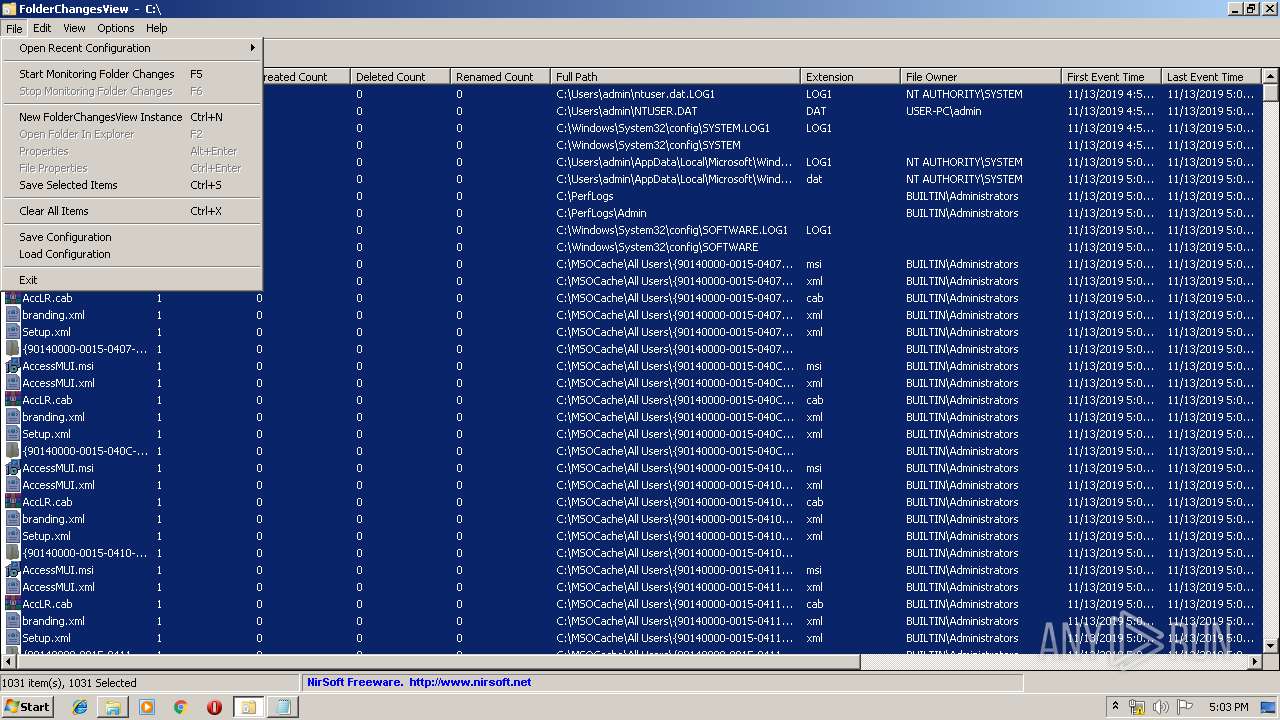Screen dimensions: 1280x720
Task: Choose New FolderChangesView Instance
Action: pos(131,117)
